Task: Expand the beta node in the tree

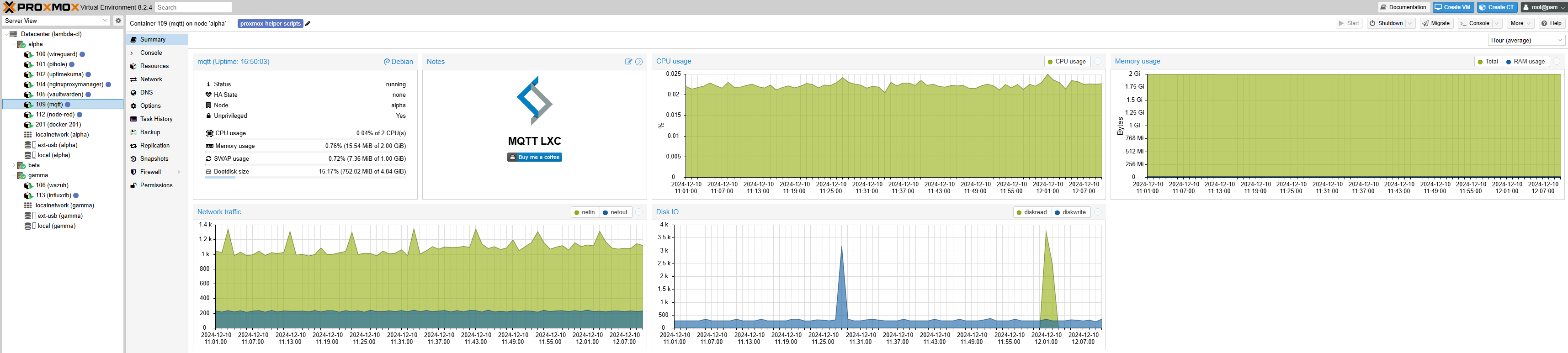Action: (x=14, y=166)
